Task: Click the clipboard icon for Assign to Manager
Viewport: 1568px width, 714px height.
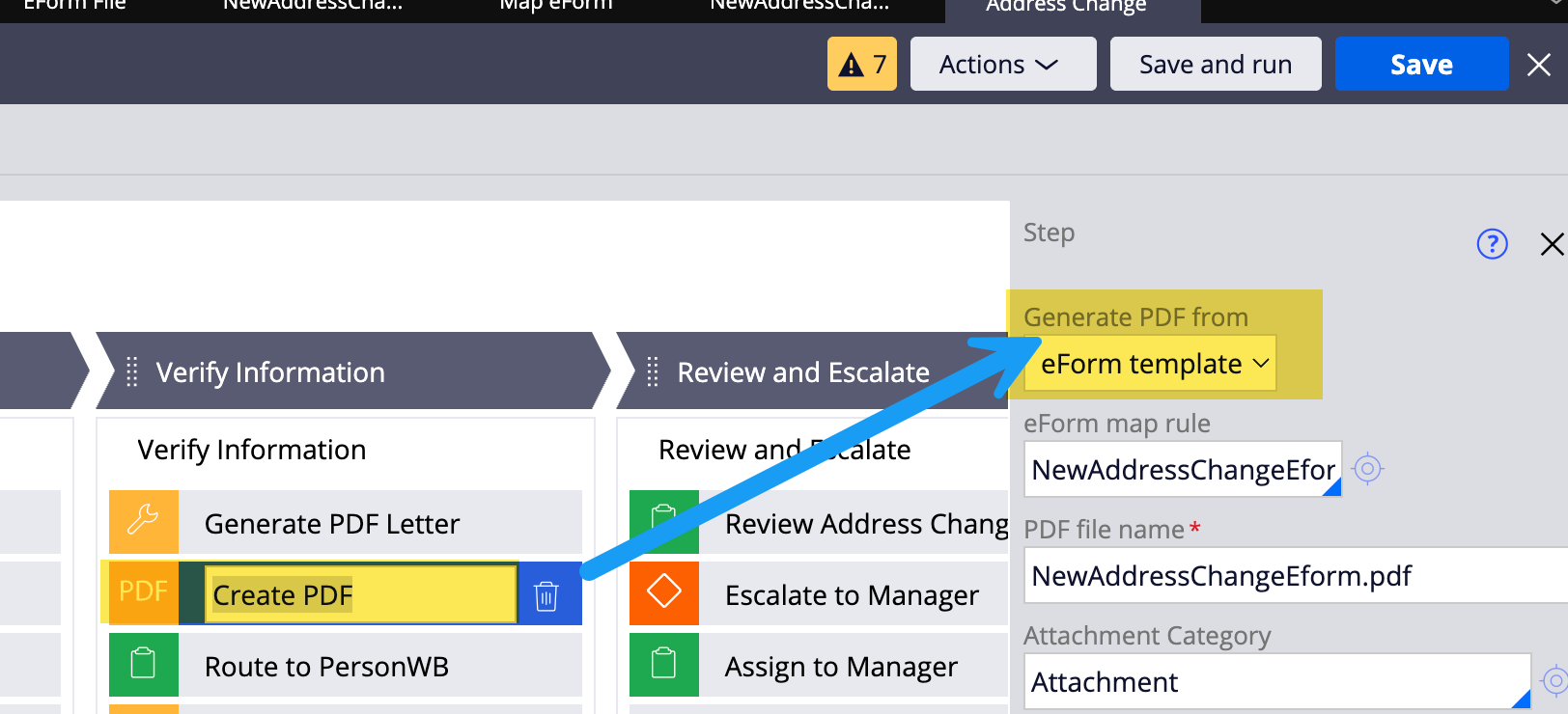Action: click(x=664, y=665)
